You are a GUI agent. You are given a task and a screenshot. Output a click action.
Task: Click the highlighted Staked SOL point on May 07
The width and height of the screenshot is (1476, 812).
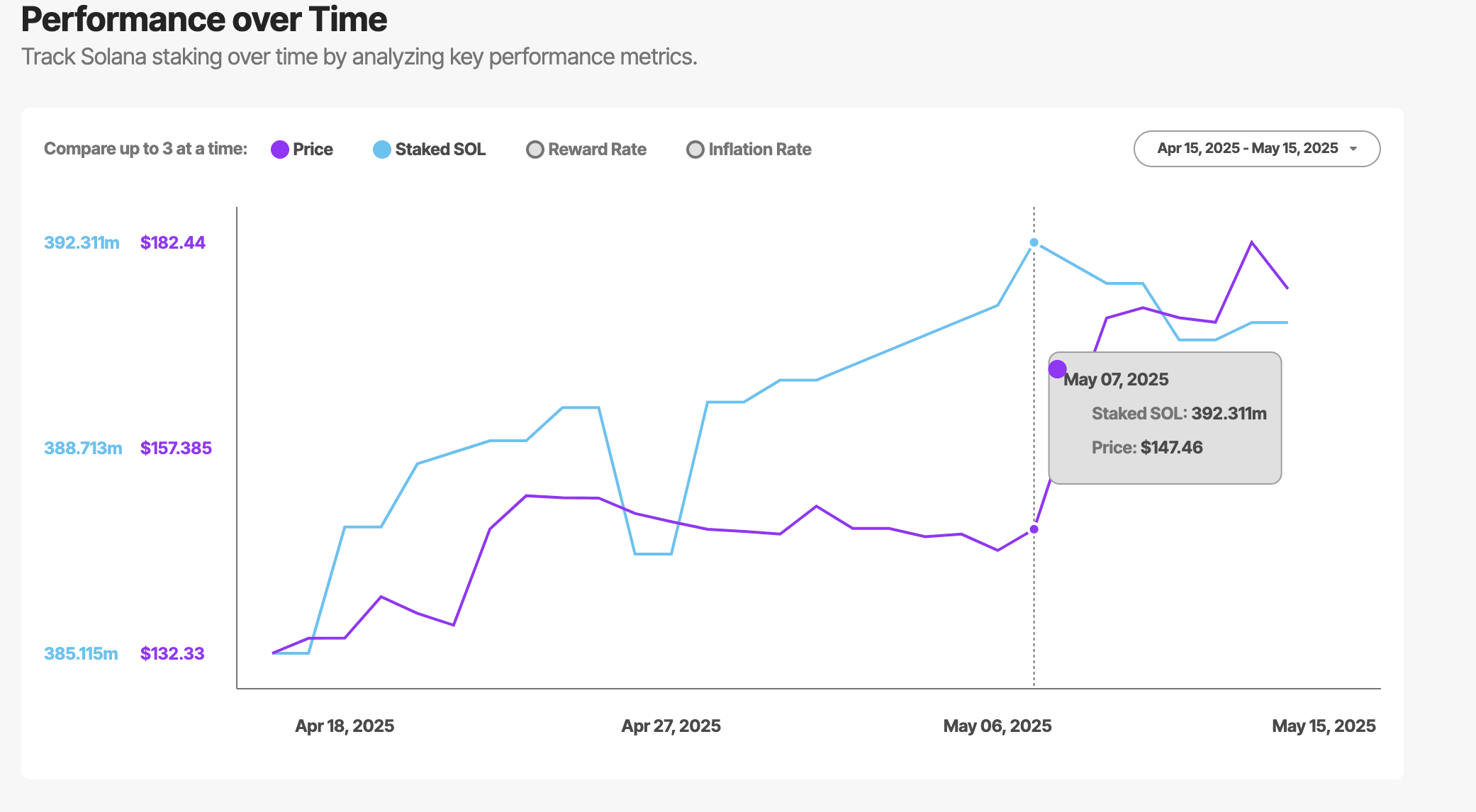point(1034,242)
